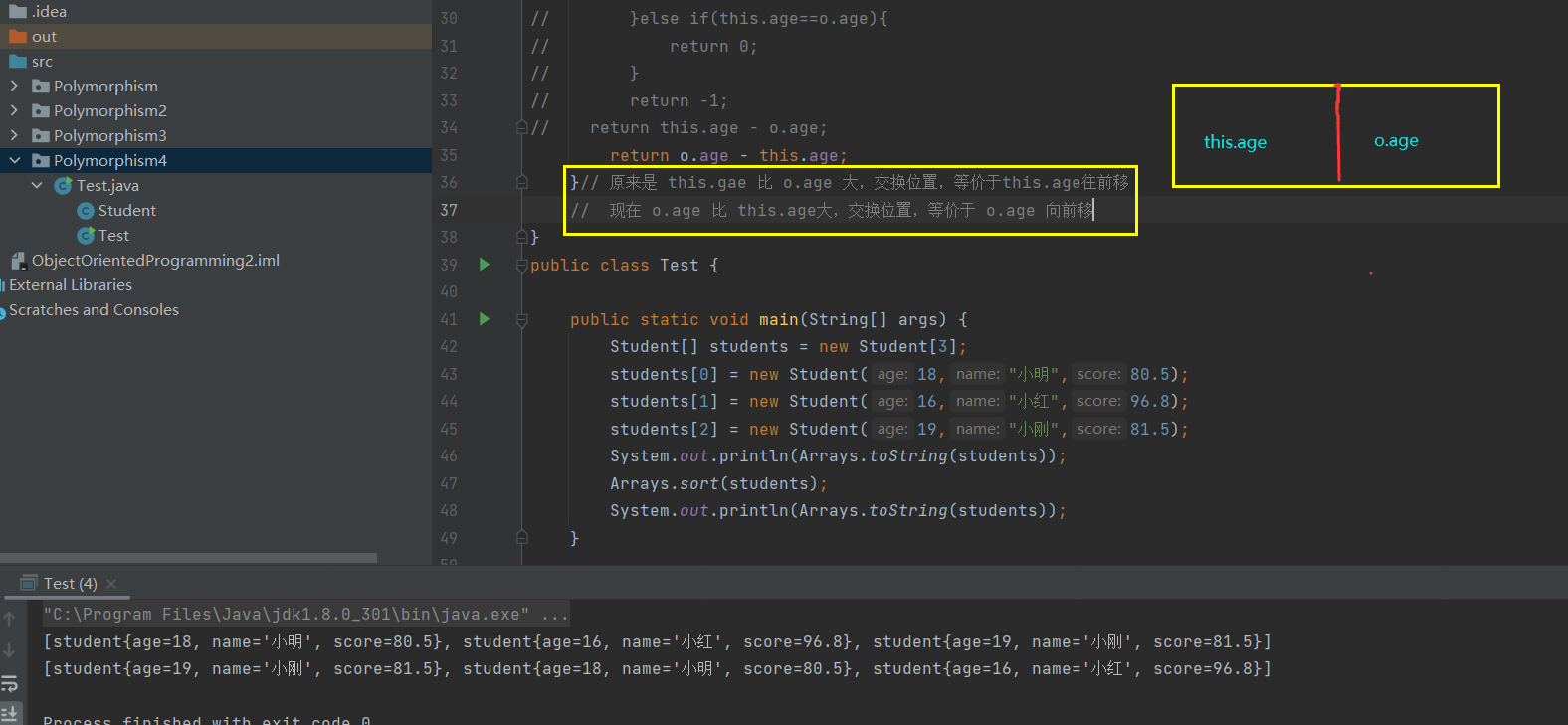Collapse the Polymorphism4 package

coord(14,160)
